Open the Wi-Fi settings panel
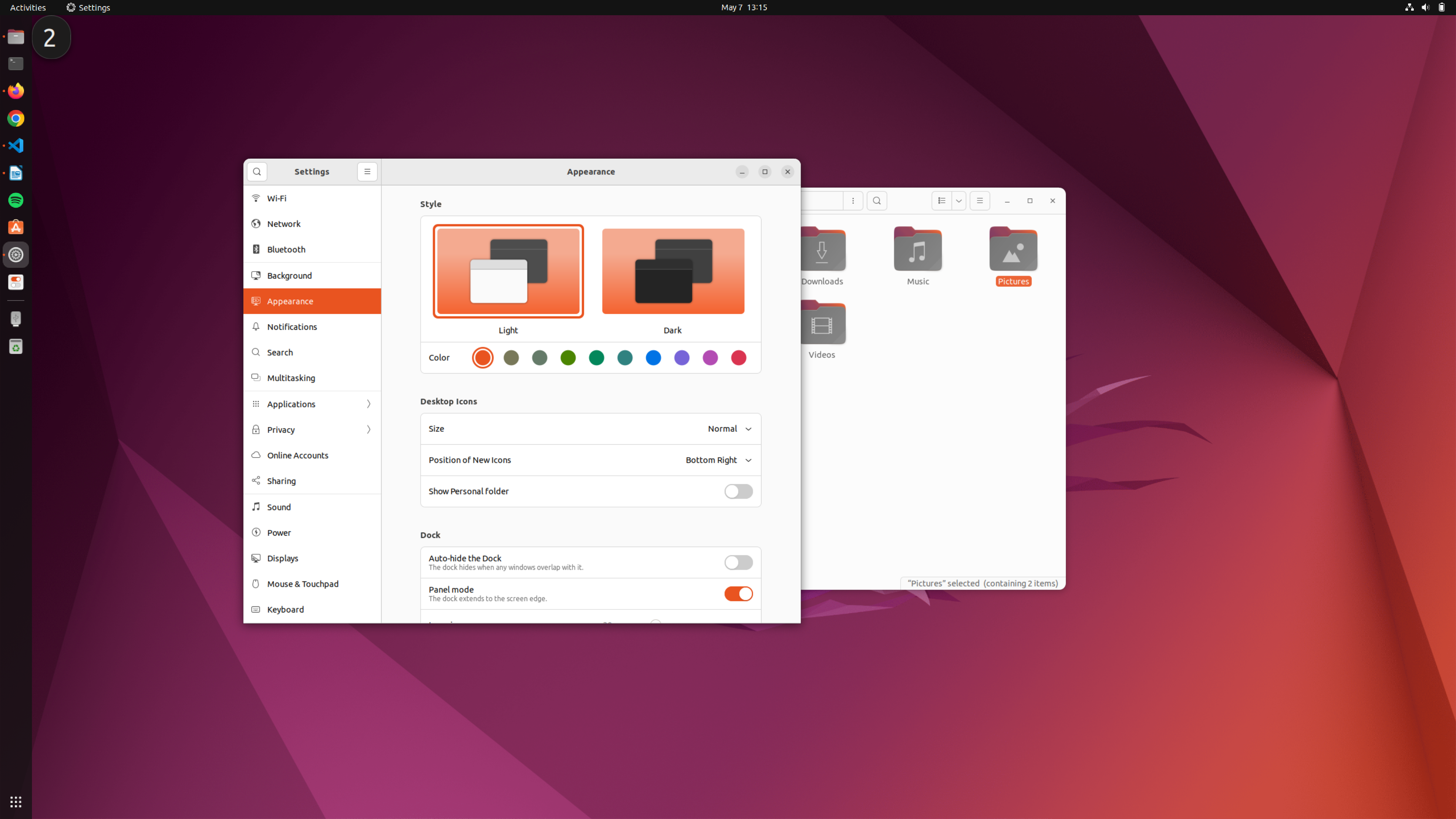Viewport: 1456px width, 819px height. (x=312, y=199)
